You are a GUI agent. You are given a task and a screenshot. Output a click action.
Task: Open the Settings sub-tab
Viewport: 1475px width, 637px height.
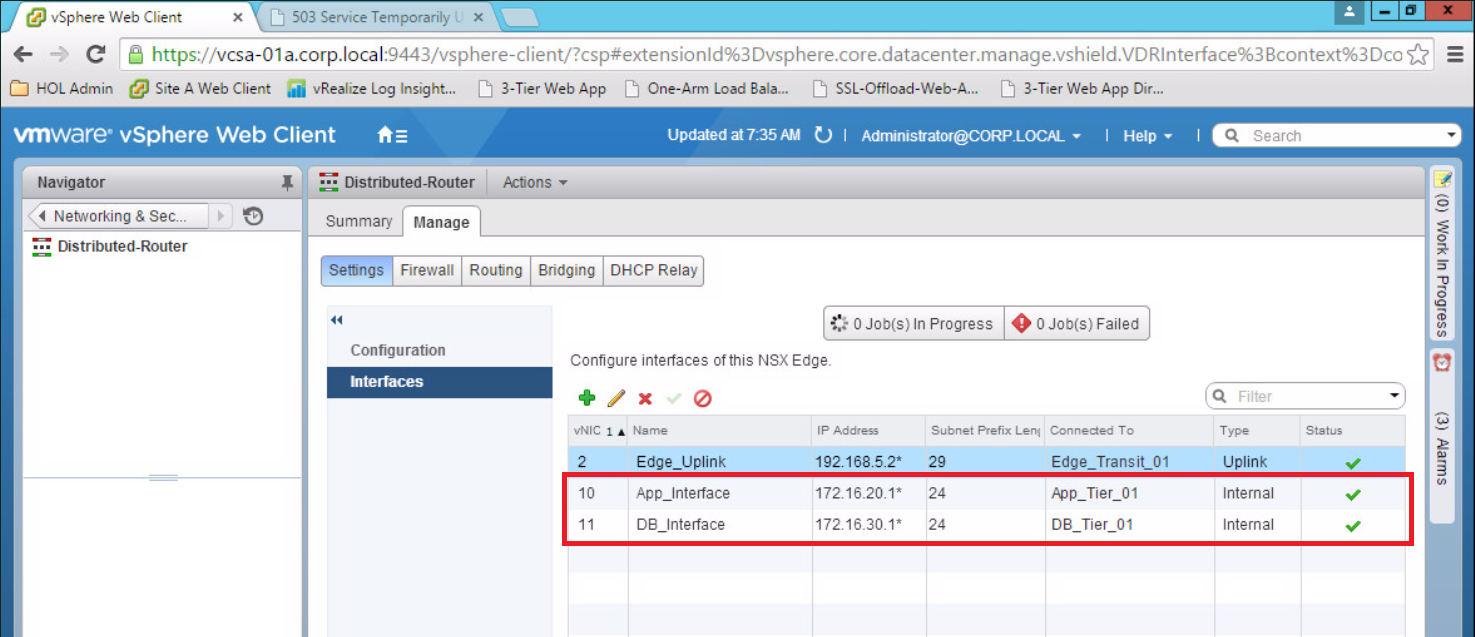click(x=356, y=270)
